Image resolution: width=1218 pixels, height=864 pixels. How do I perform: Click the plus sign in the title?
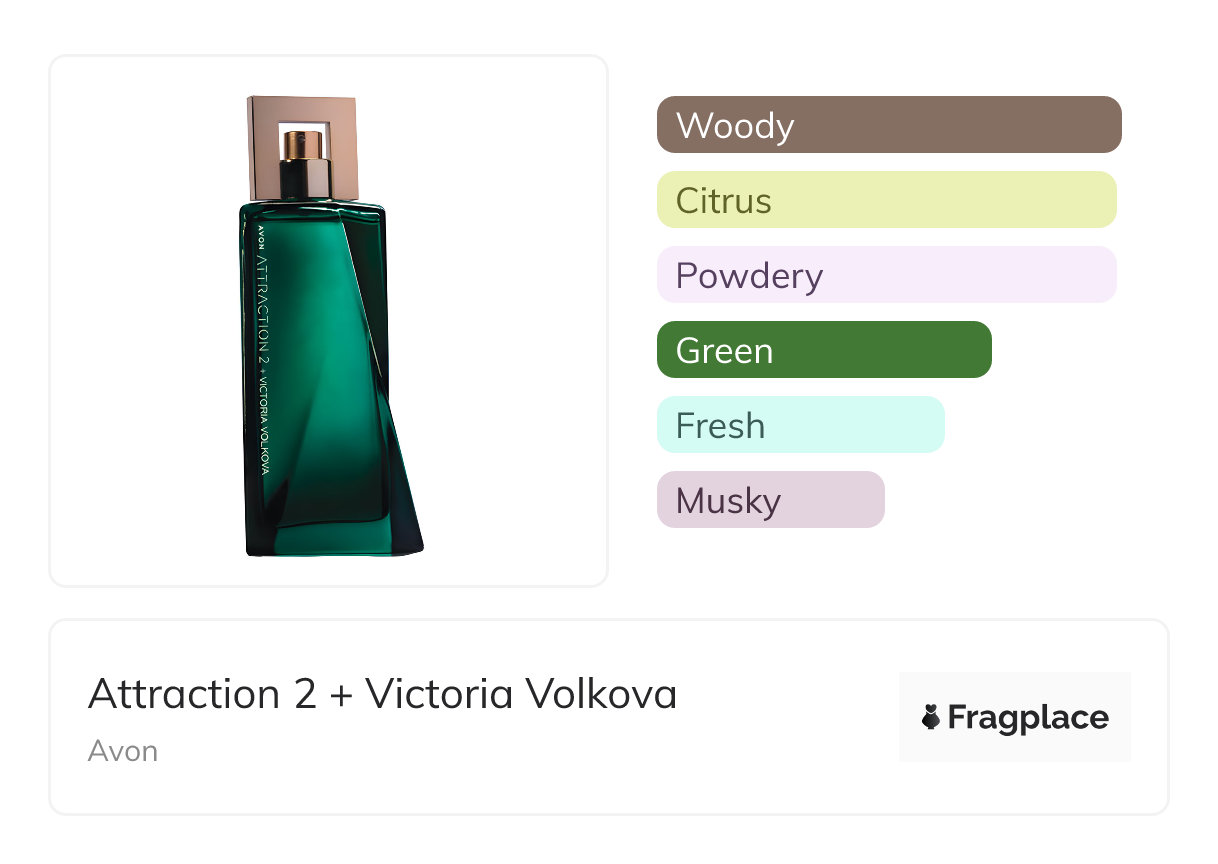click(341, 696)
